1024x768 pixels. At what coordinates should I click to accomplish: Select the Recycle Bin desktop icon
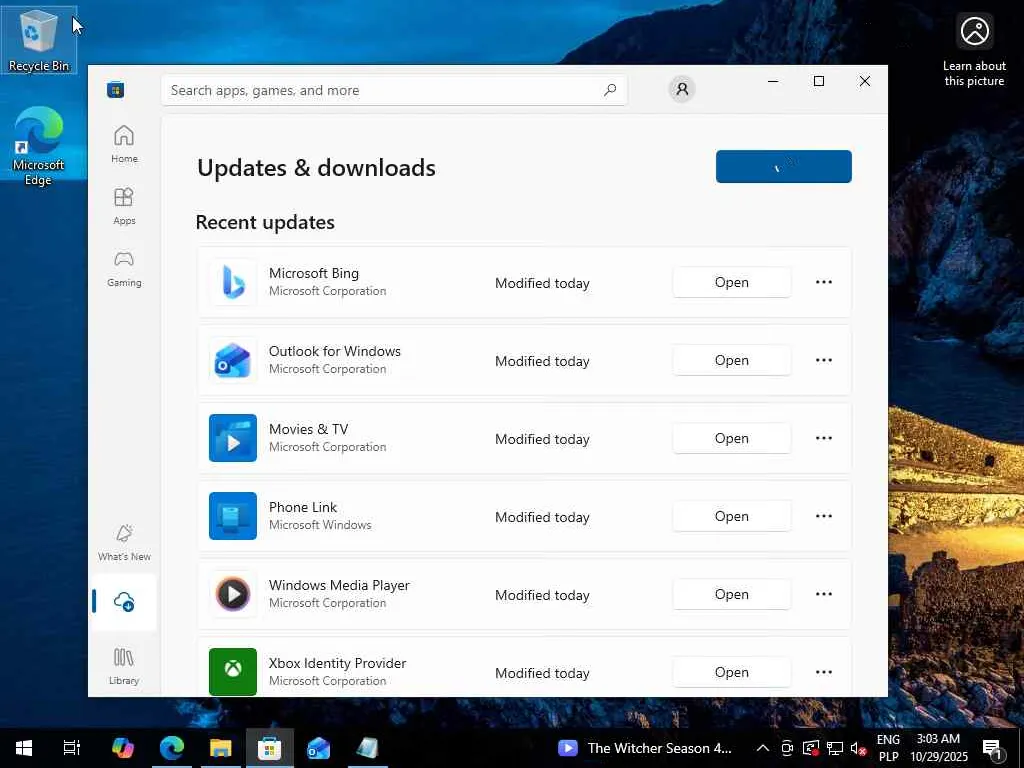39,40
